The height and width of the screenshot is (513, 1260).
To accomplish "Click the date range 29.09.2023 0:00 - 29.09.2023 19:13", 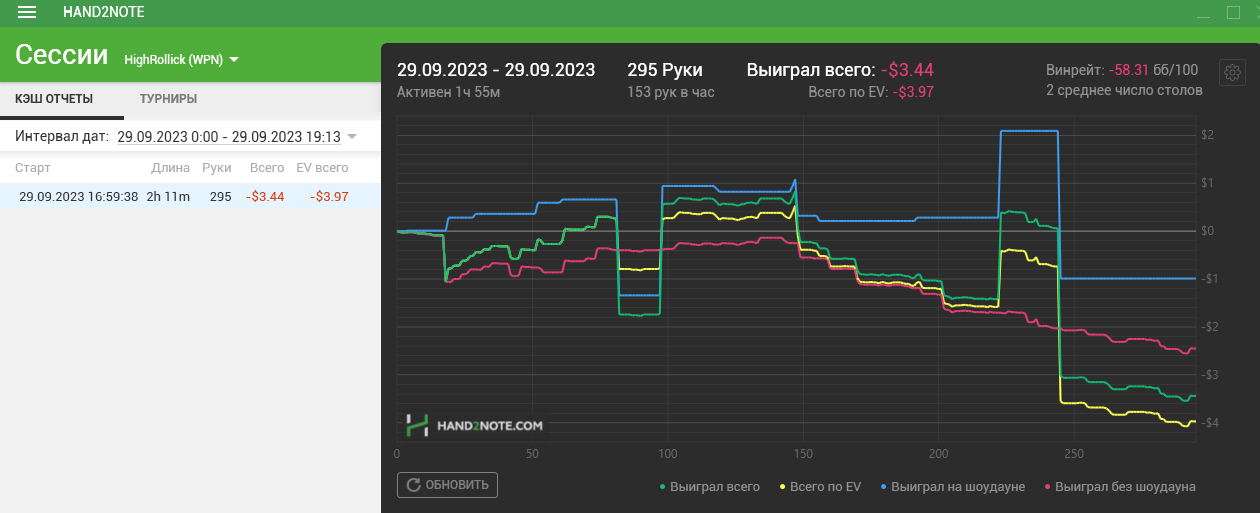I will 229,136.
